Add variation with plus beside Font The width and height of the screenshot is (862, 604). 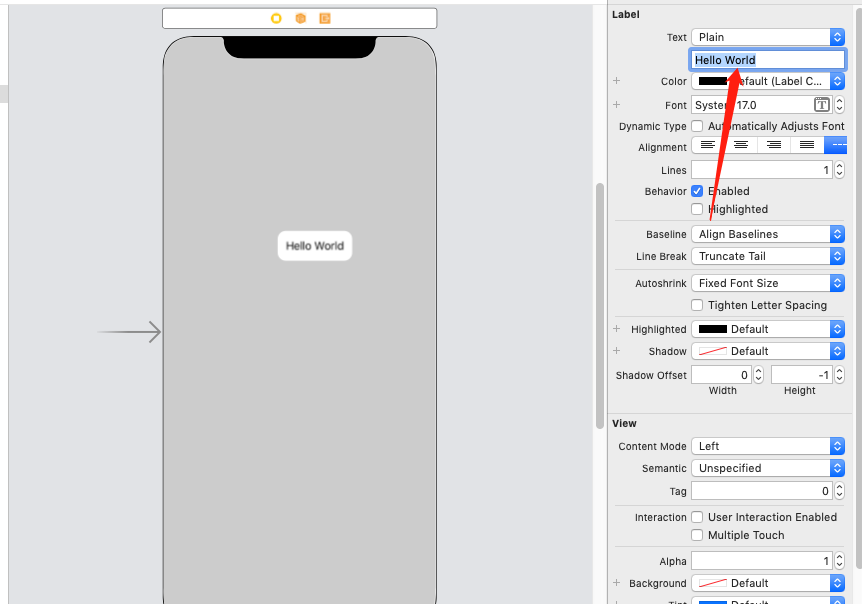pyautogui.click(x=617, y=104)
